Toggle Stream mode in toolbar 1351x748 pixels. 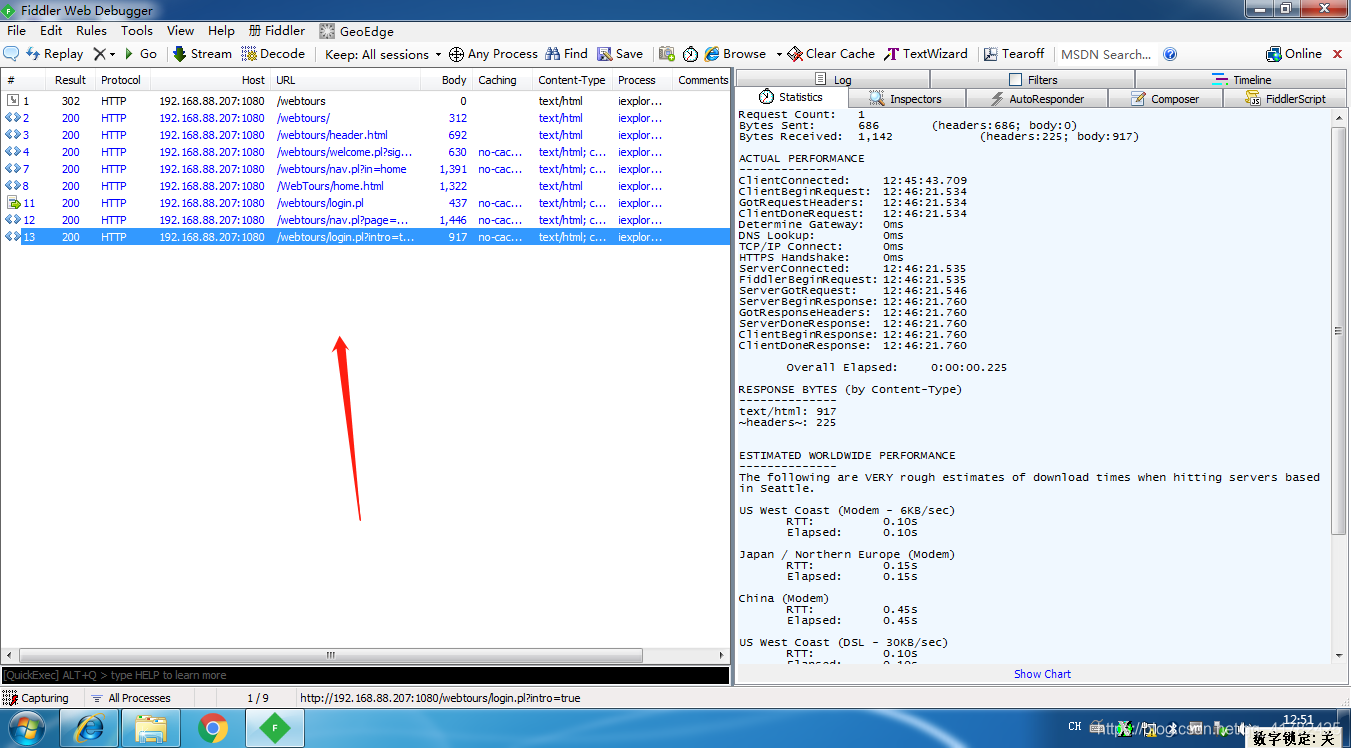[x=202, y=54]
